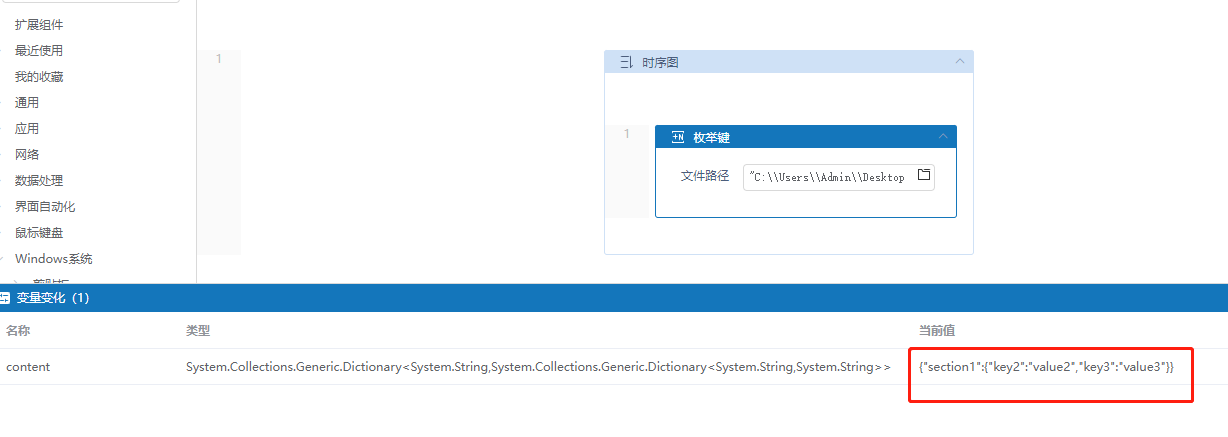The height and width of the screenshot is (437, 1228).
Task: Select the content variable row
Action: pos(28,367)
